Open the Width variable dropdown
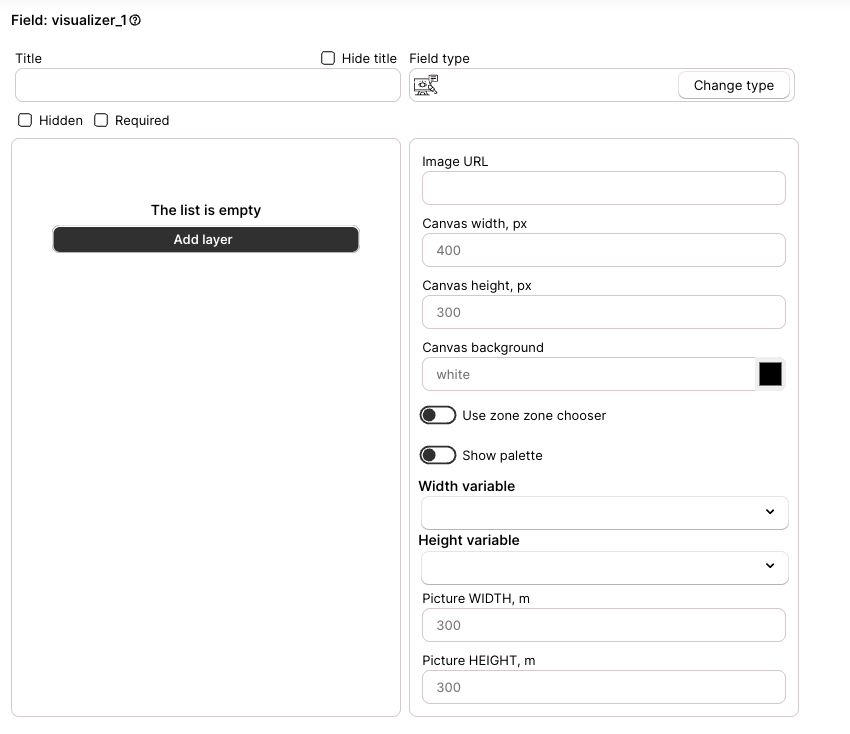 click(604, 512)
